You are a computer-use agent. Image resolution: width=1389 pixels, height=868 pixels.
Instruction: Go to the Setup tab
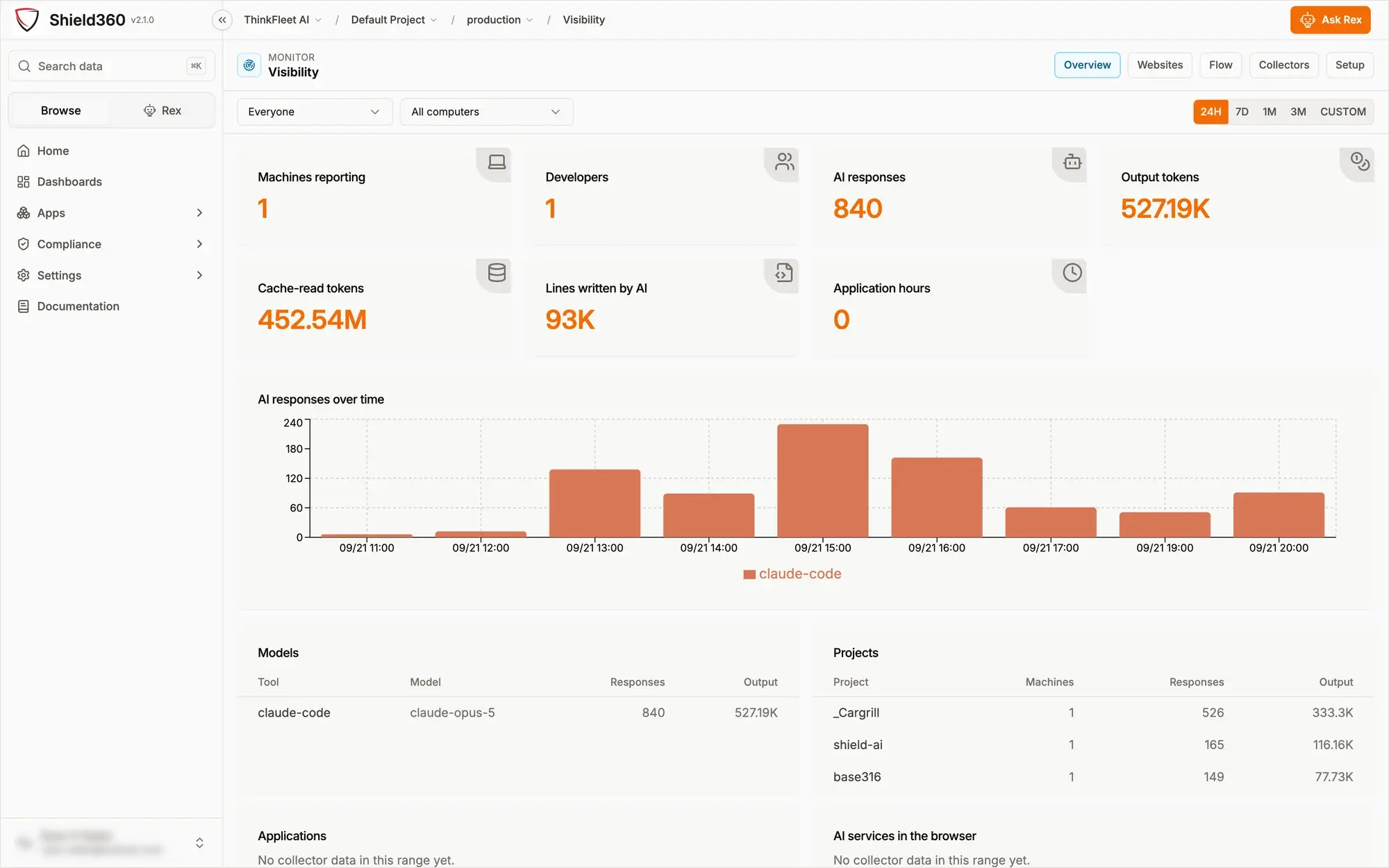(1349, 65)
